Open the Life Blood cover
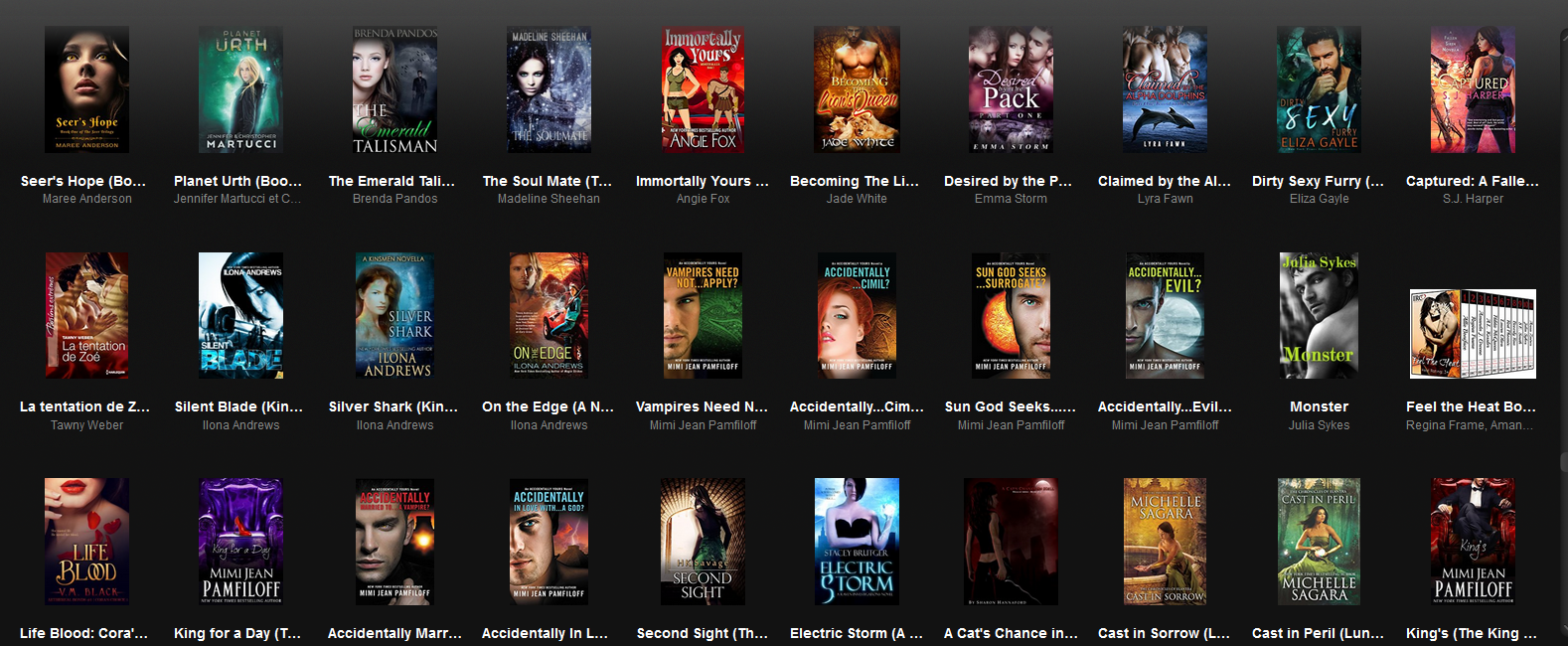The height and width of the screenshot is (646, 1568). pos(86,541)
